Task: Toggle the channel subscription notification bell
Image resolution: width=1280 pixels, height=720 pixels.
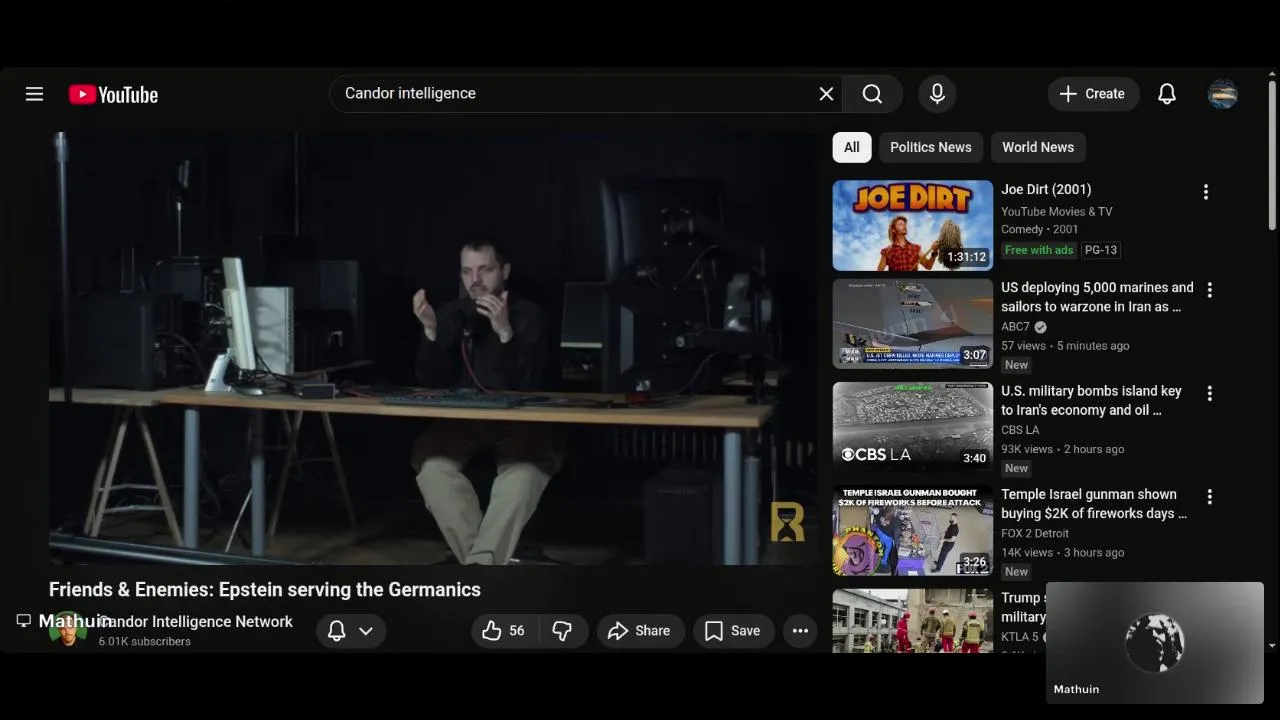Action: point(337,631)
